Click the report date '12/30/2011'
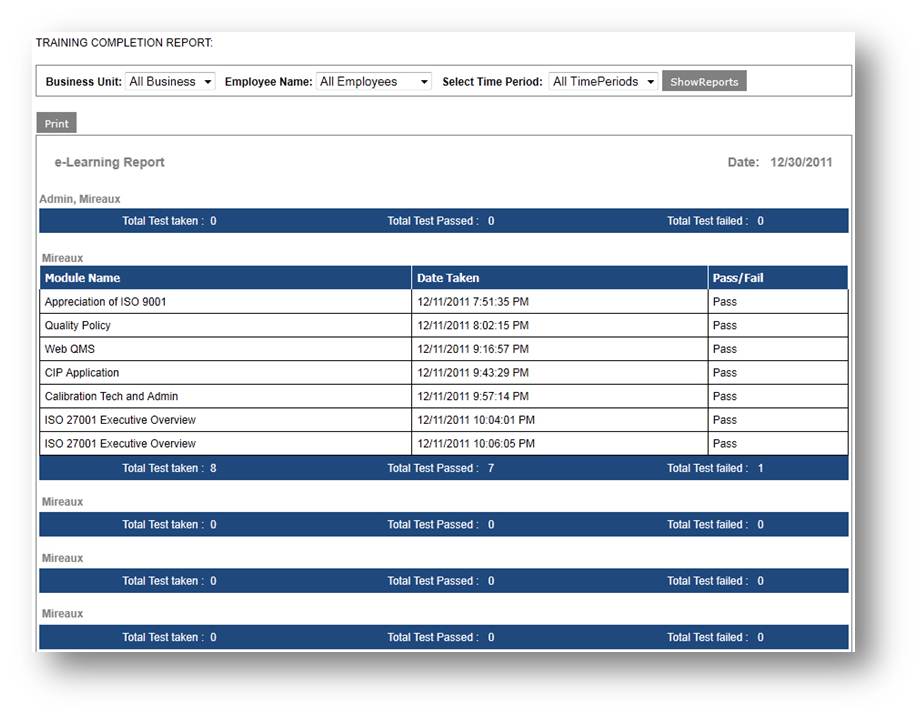The image size is (920, 717). tap(801, 163)
